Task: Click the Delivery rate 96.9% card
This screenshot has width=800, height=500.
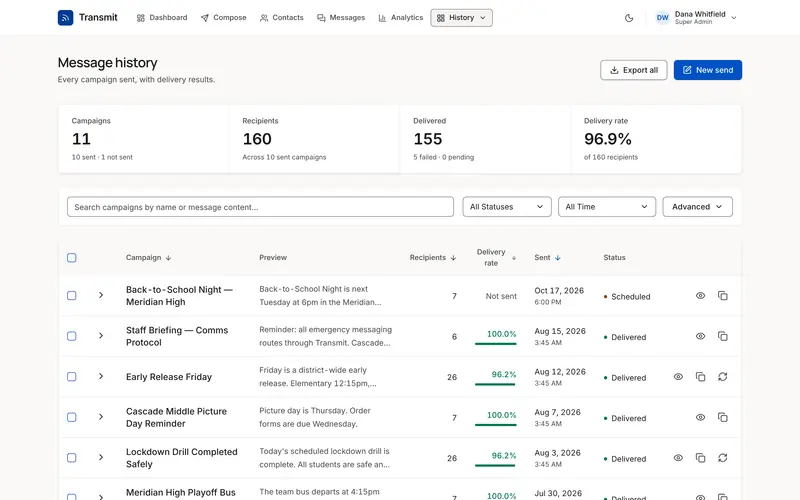Action: (656, 139)
